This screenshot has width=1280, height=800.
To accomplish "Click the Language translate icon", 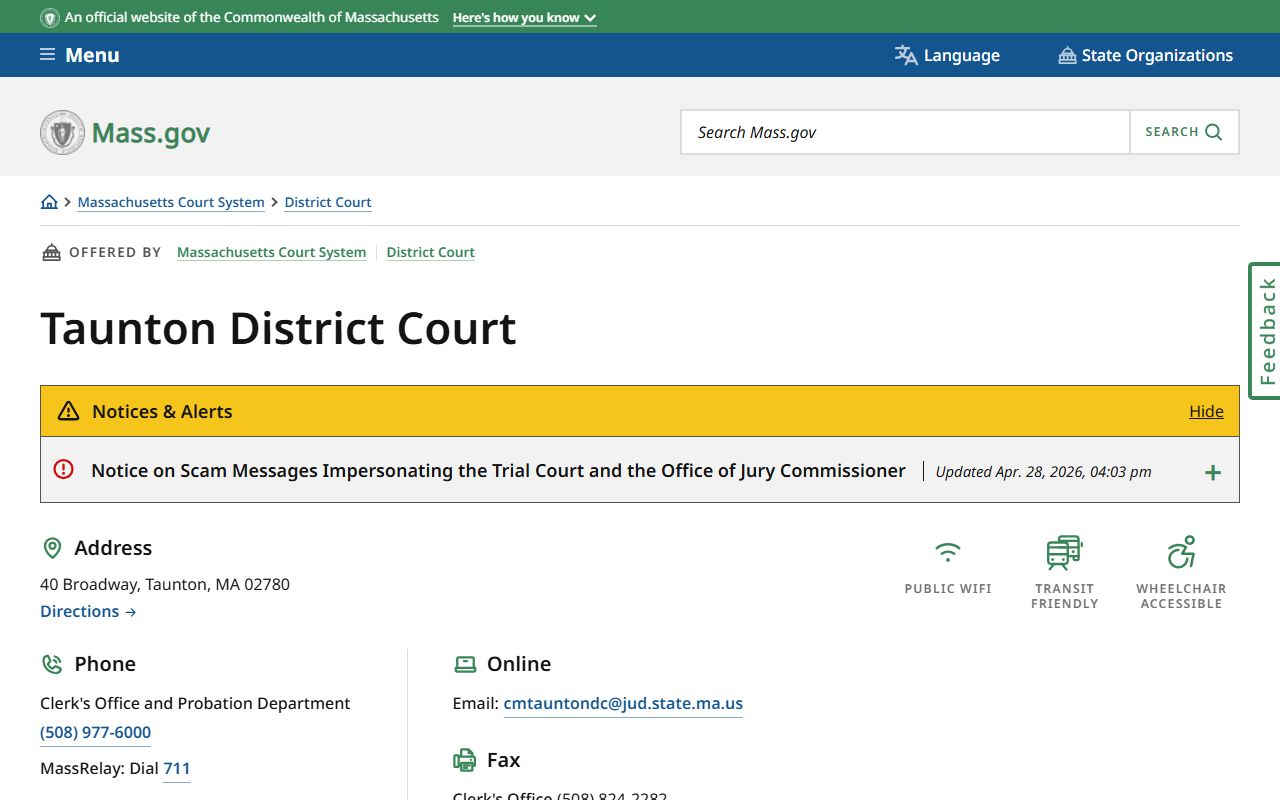I will (x=906, y=55).
